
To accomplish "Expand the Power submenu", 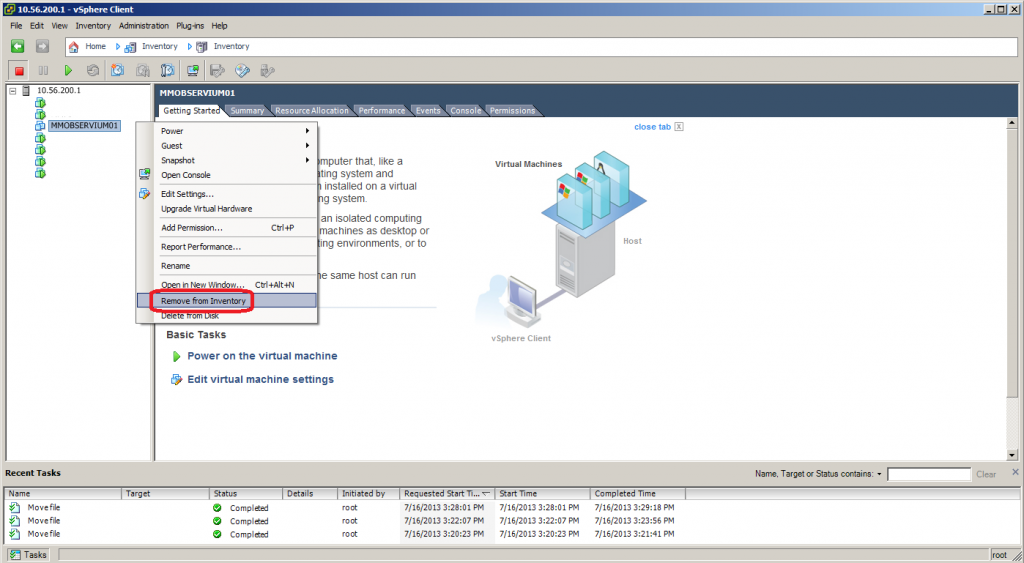I will coord(308,131).
